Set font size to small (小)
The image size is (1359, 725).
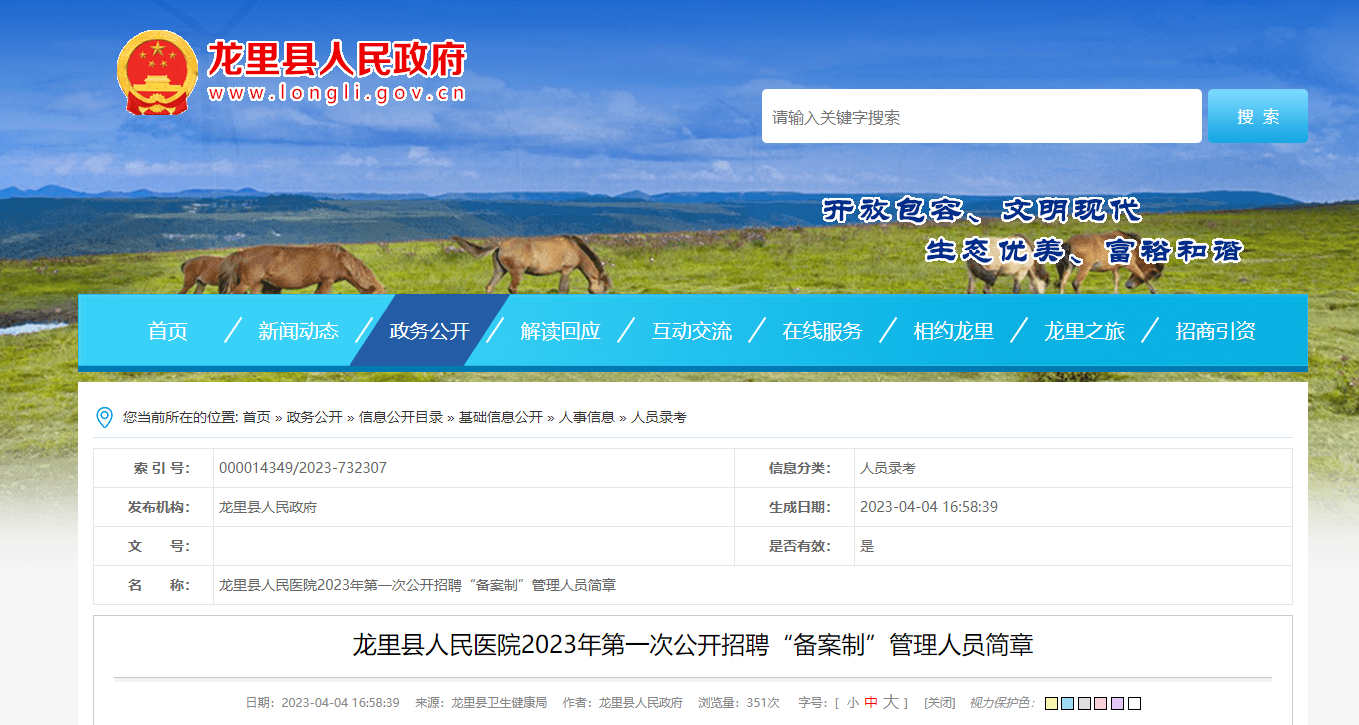(x=852, y=703)
